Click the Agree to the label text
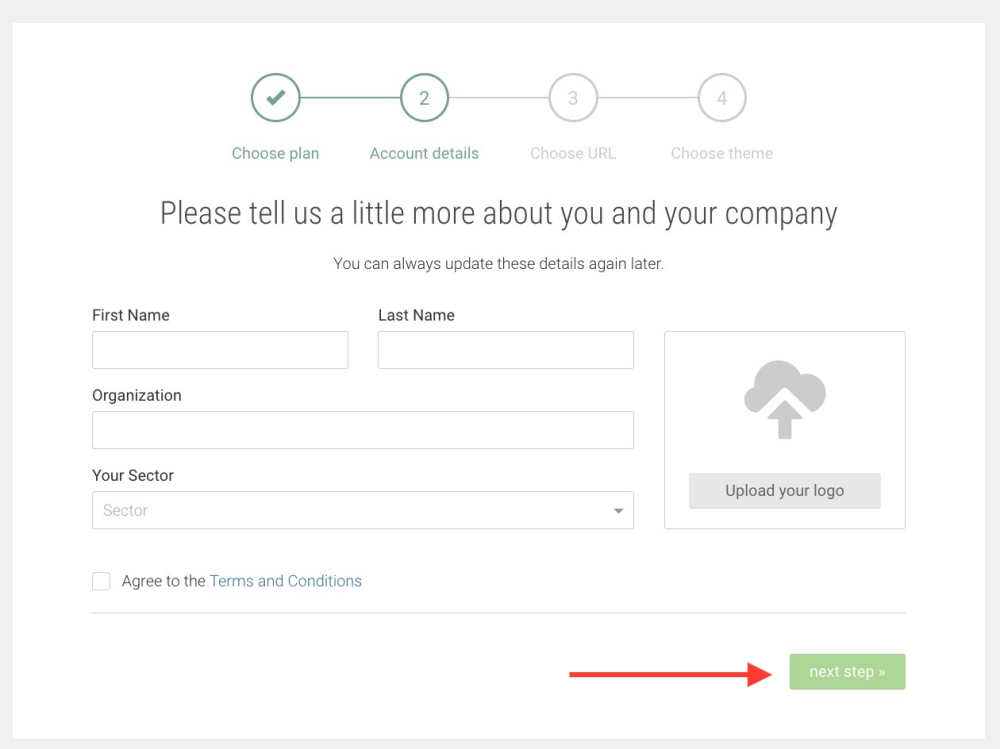The height and width of the screenshot is (749, 1000). (164, 581)
